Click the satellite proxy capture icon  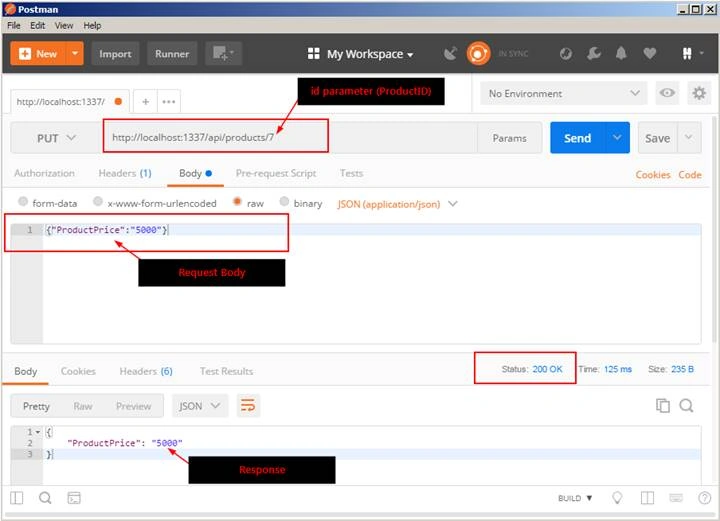pos(450,54)
